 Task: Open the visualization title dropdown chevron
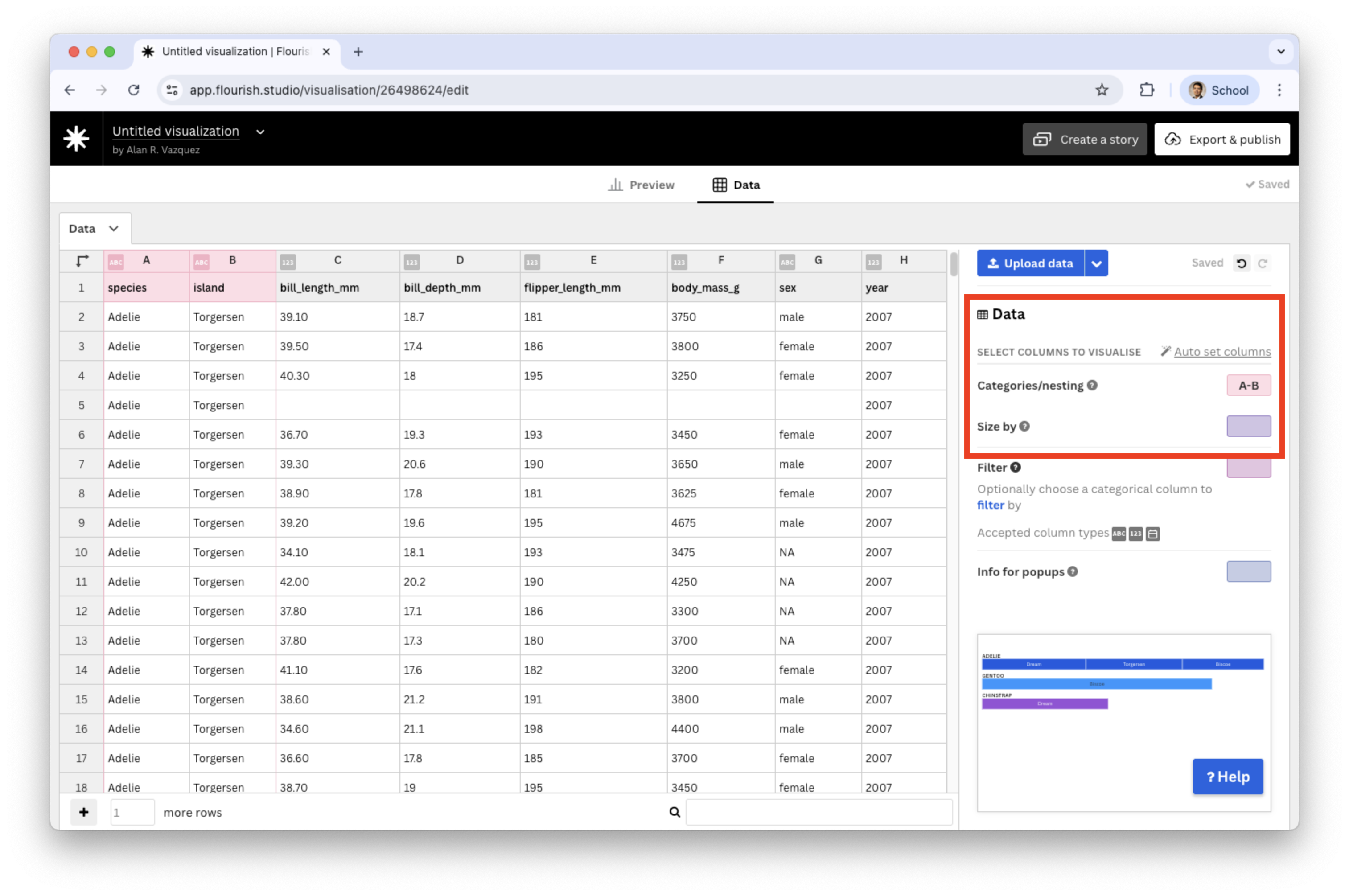click(x=260, y=132)
